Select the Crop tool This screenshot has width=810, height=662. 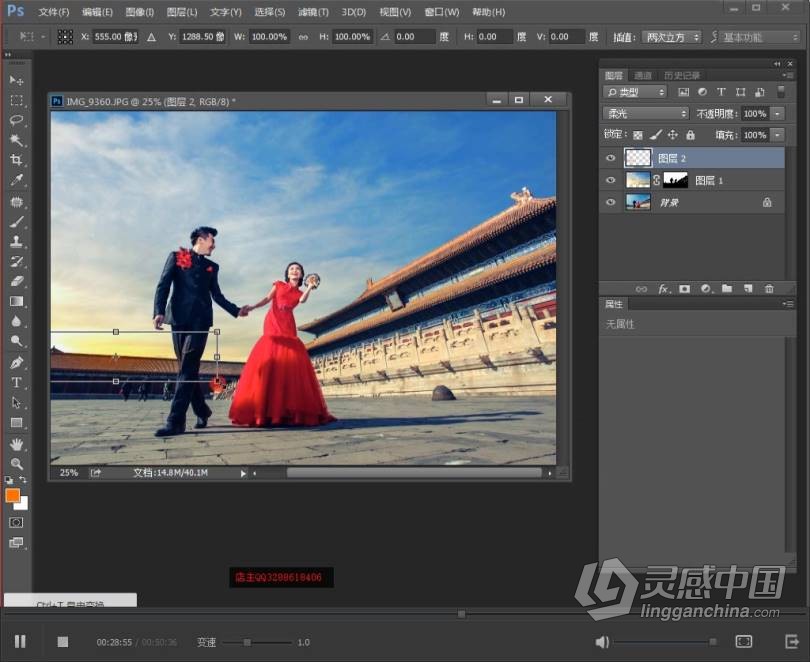[x=17, y=160]
